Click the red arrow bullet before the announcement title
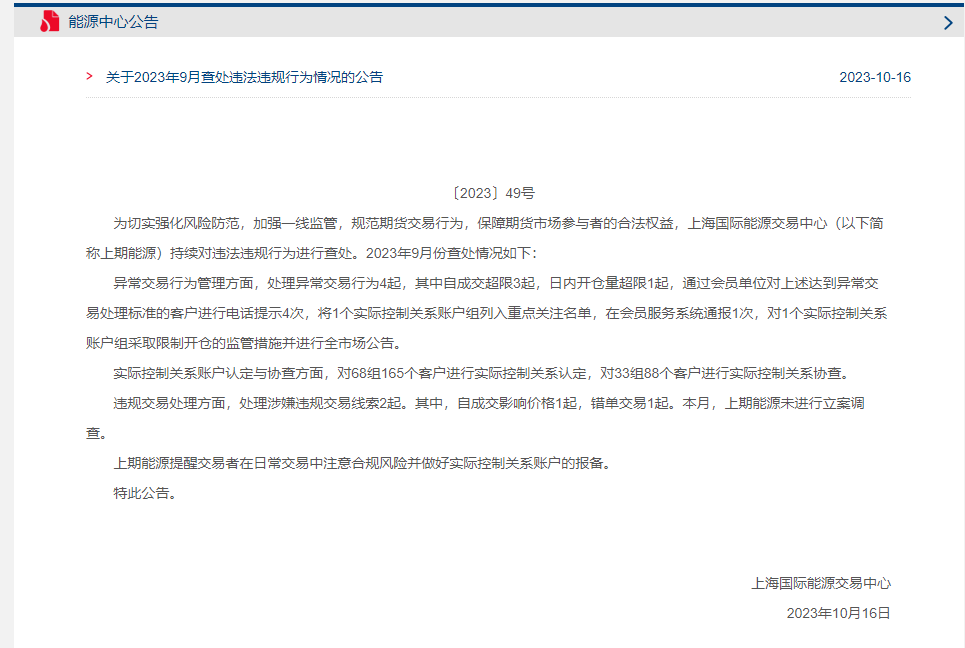This screenshot has width=965, height=648. click(89, 76)
